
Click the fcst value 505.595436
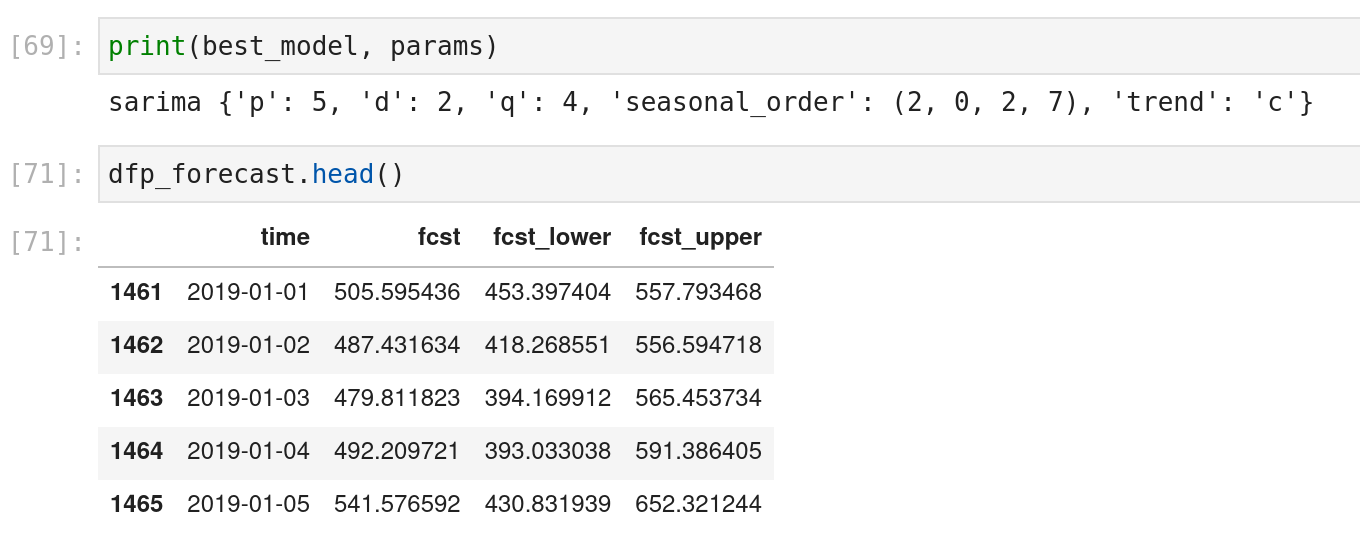[x=397, y=292]
